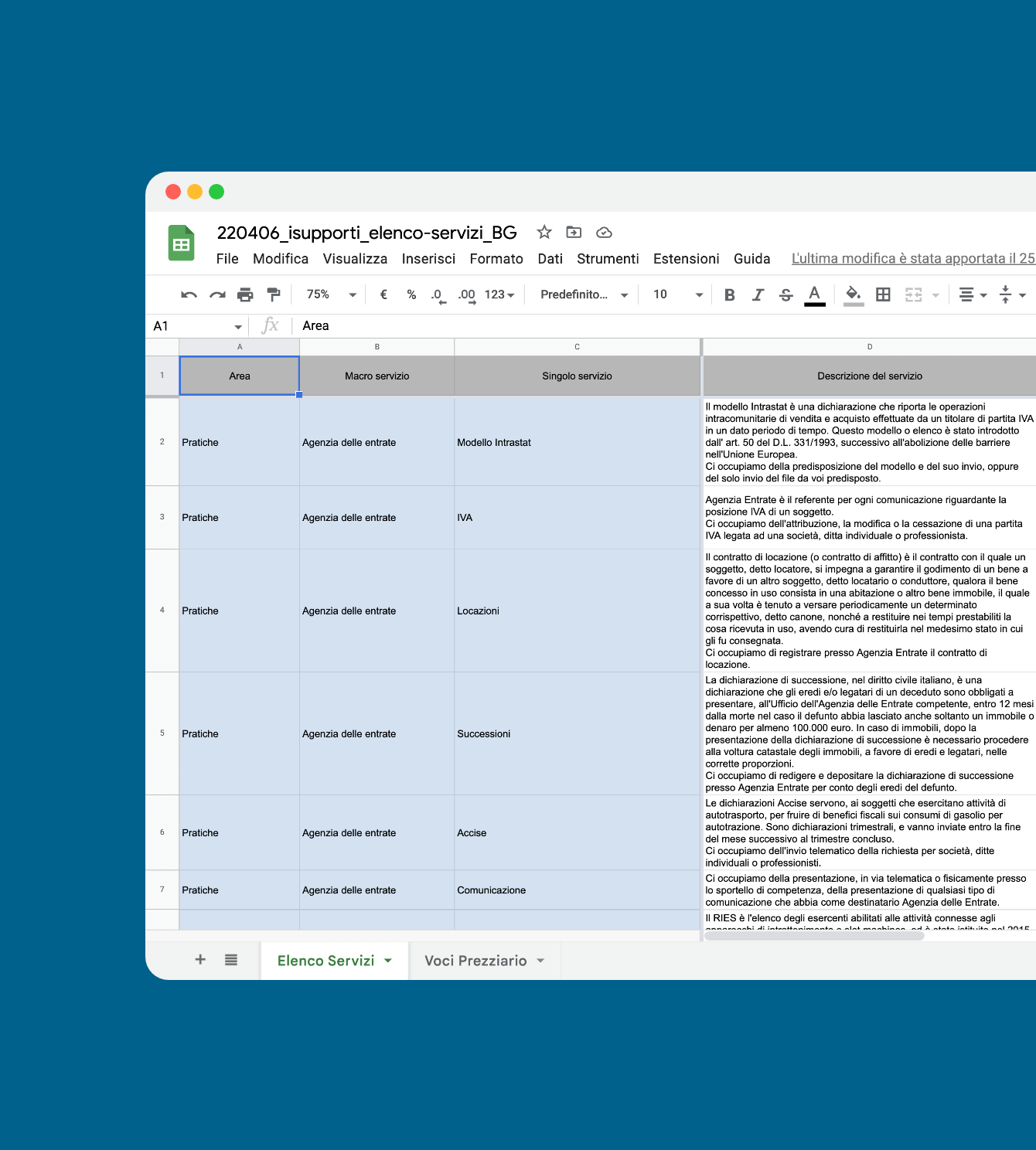Decrease decimal places icon
The height and width of the screenshot is (1150, 1036).
point(438,295)
